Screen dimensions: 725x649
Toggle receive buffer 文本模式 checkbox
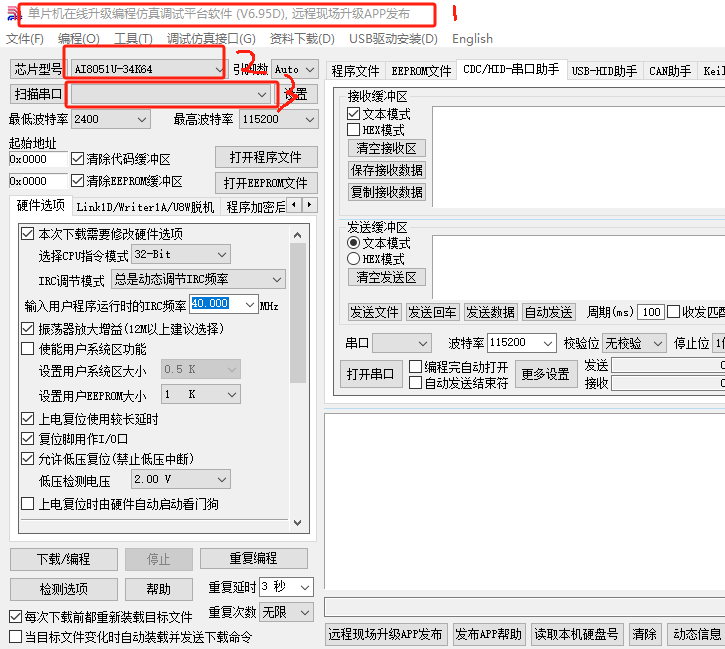pyautogui.click(x=353, y=113)
